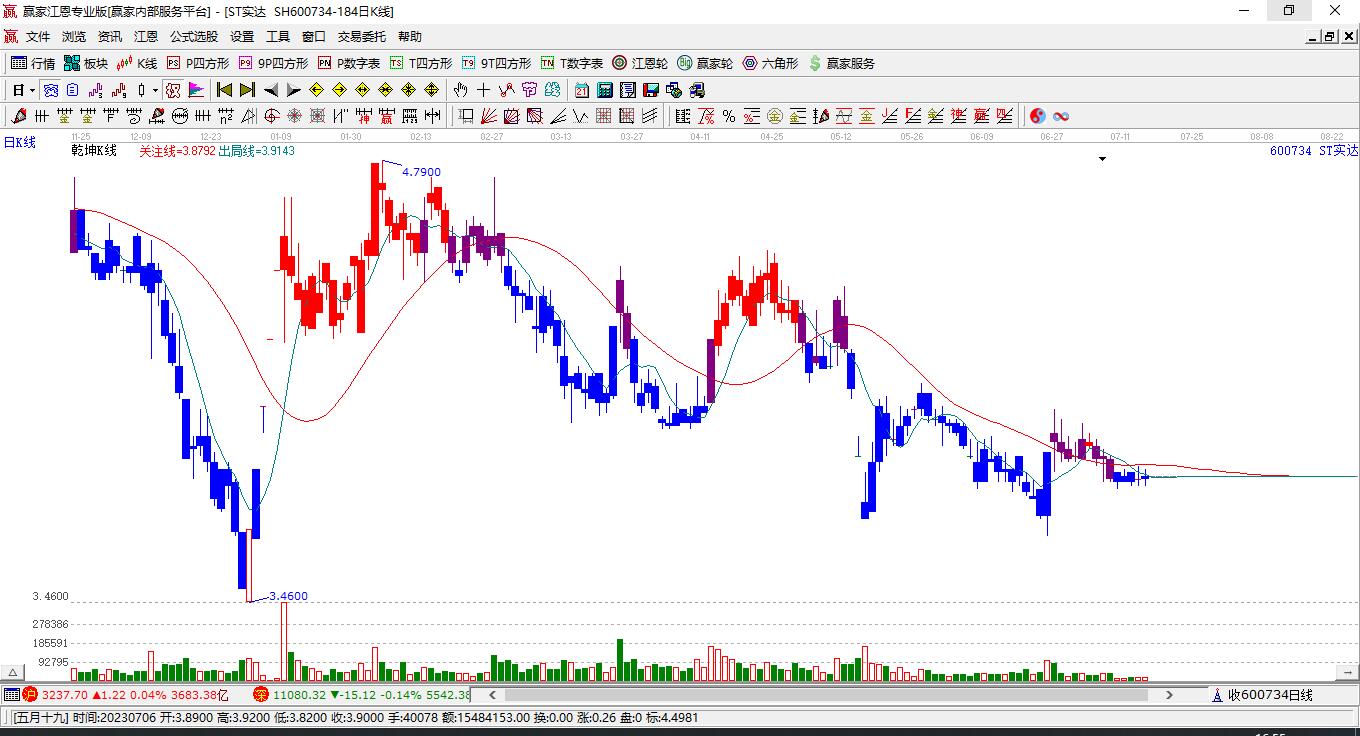Open the 浏览 menu

74,37
